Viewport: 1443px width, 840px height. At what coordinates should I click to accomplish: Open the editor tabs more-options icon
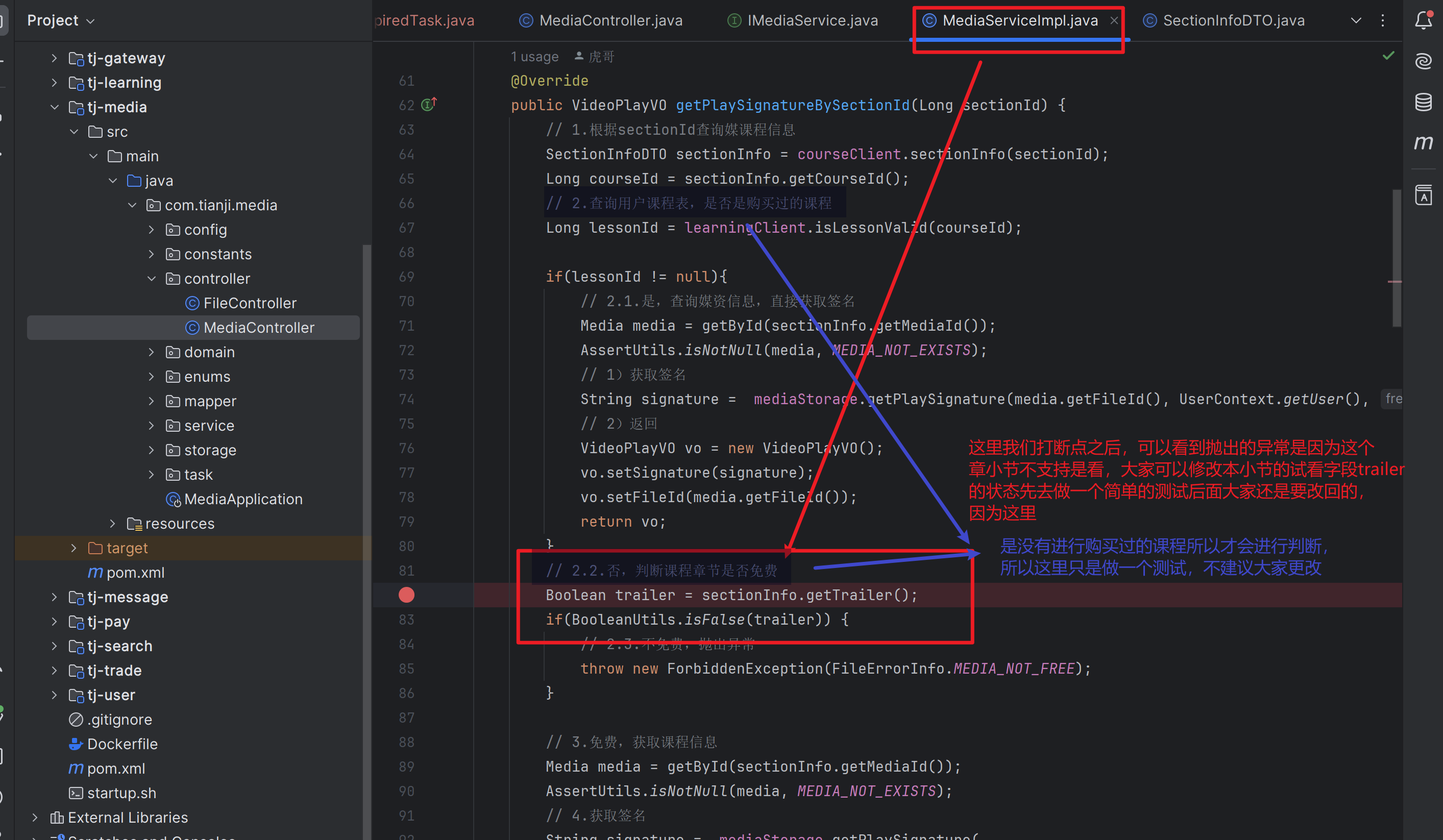(1382, 20)
